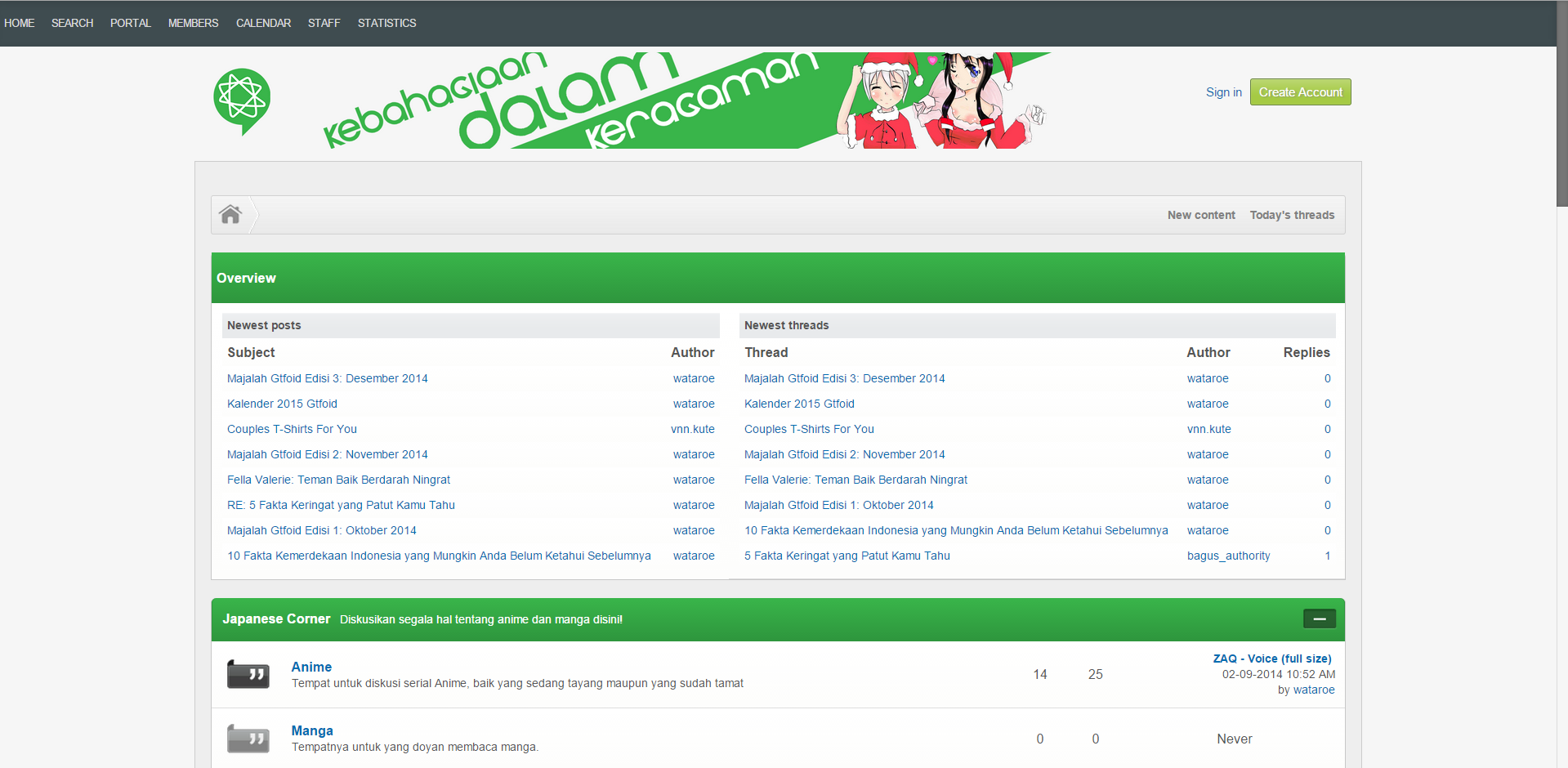
Task: Open the Calendar menu item
Action: pyautogui.click(x=263, y=23)
